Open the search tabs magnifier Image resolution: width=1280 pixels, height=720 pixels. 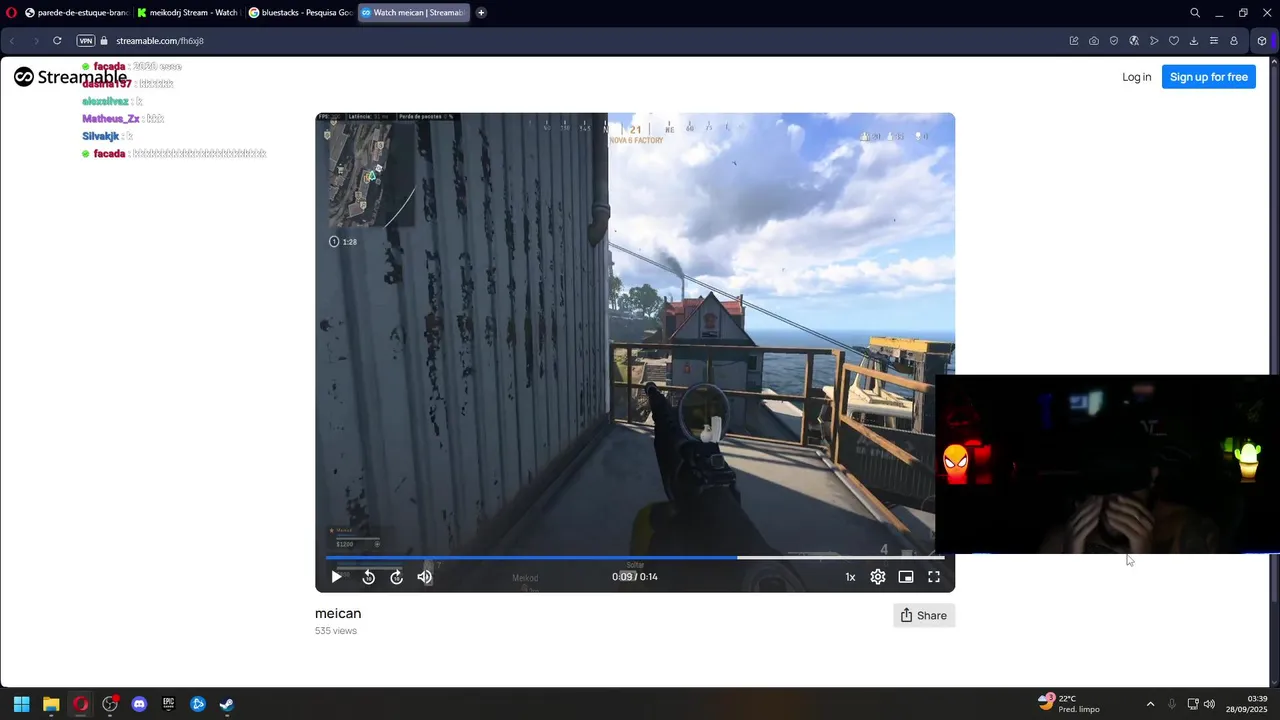point(1195,13)
